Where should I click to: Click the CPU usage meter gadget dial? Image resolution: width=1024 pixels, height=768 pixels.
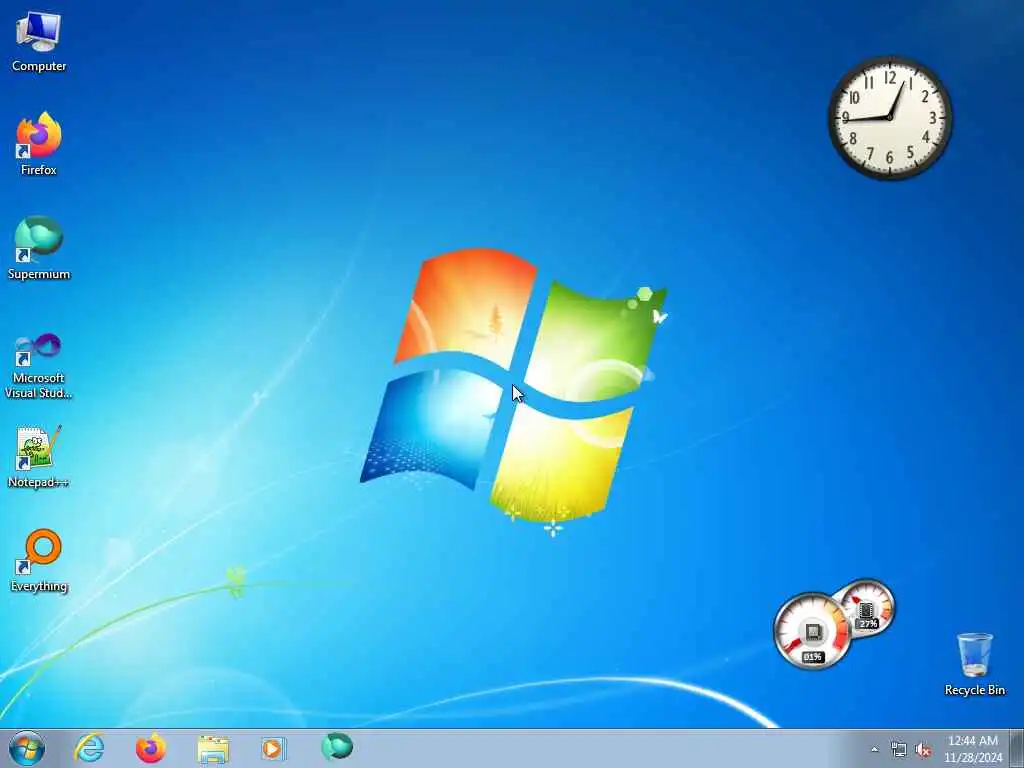point(812,631)
